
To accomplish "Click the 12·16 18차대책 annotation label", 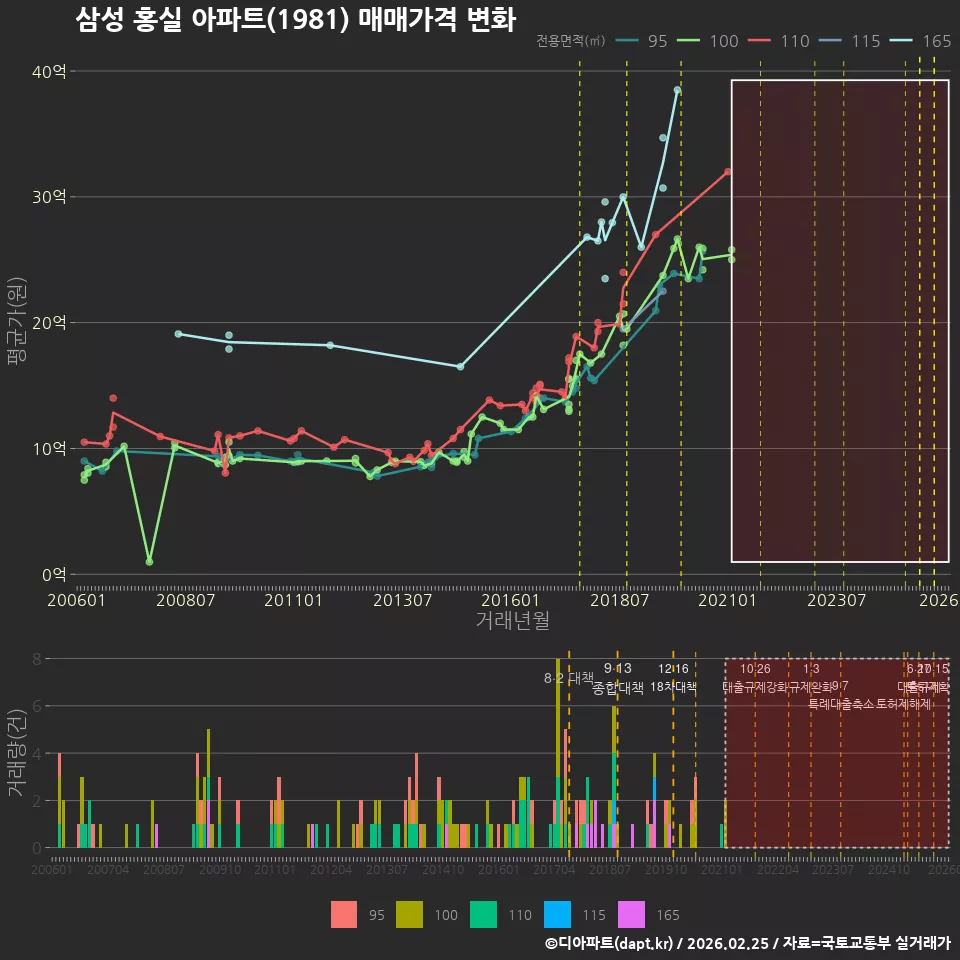I will click(673, 678).
